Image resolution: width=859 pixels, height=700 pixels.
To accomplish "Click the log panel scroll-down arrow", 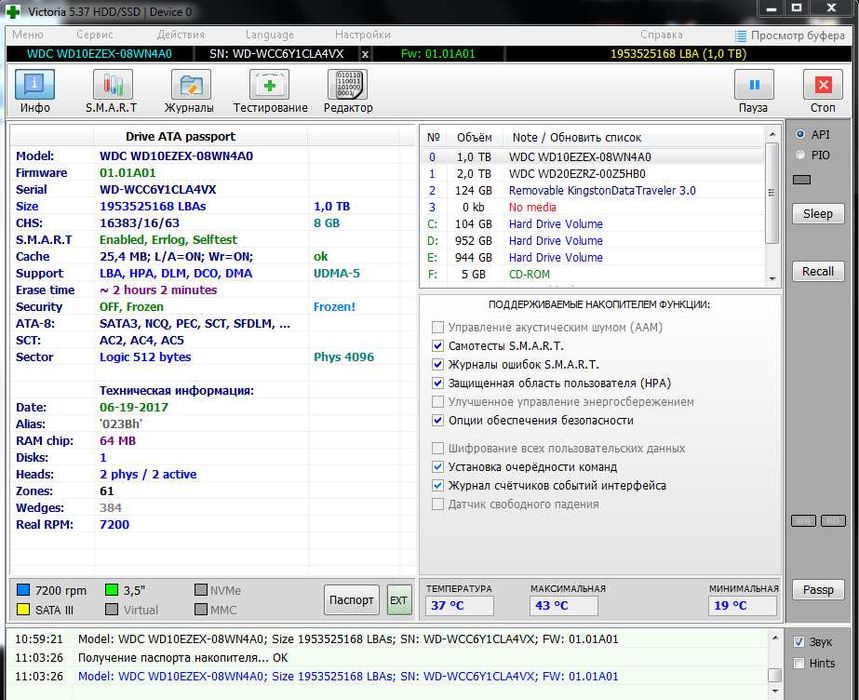I will tap(775, 691).
